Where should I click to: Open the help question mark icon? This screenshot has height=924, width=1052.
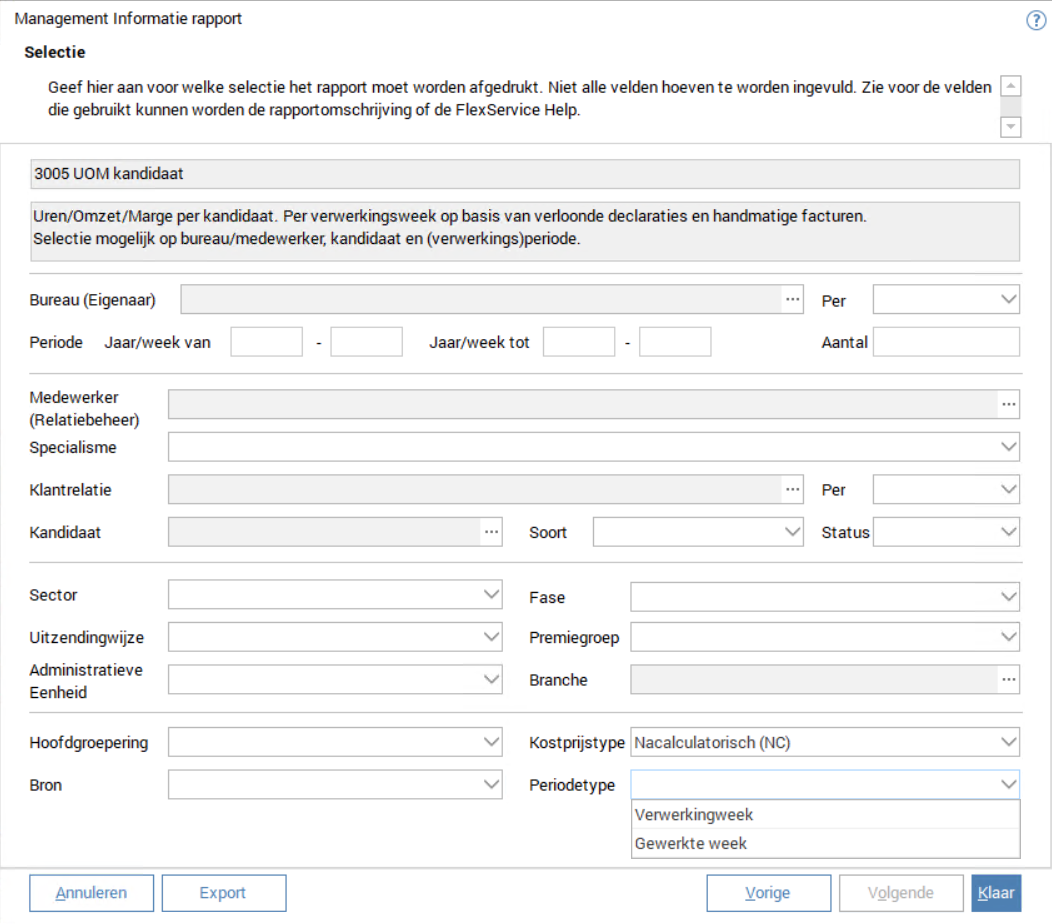tap(1036, 21)
